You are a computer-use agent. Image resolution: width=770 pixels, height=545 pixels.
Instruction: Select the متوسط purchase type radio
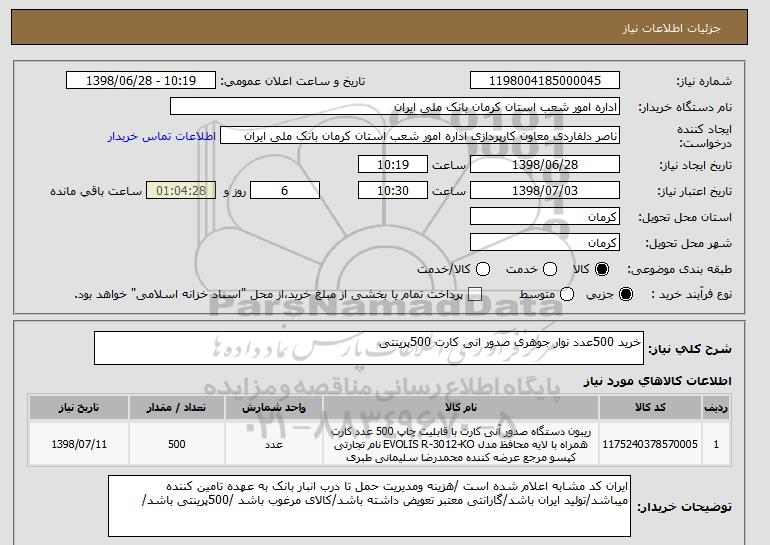[567, 294]
